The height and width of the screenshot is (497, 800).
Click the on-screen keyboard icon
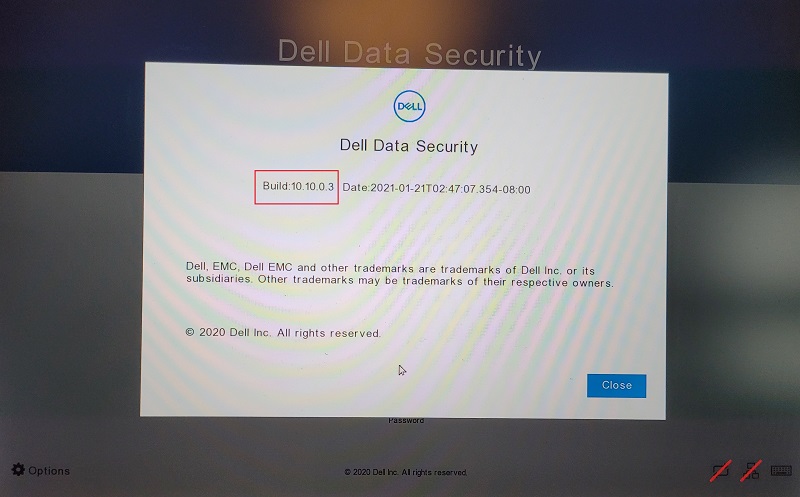781,470
